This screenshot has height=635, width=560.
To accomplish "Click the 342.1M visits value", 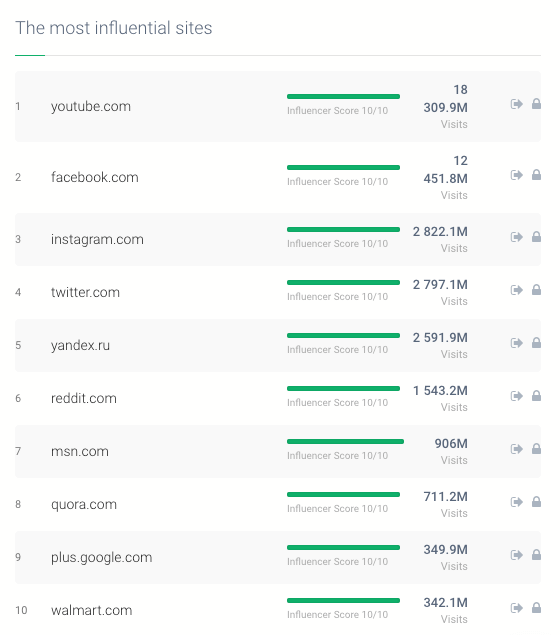I will [x=446, y=603].
